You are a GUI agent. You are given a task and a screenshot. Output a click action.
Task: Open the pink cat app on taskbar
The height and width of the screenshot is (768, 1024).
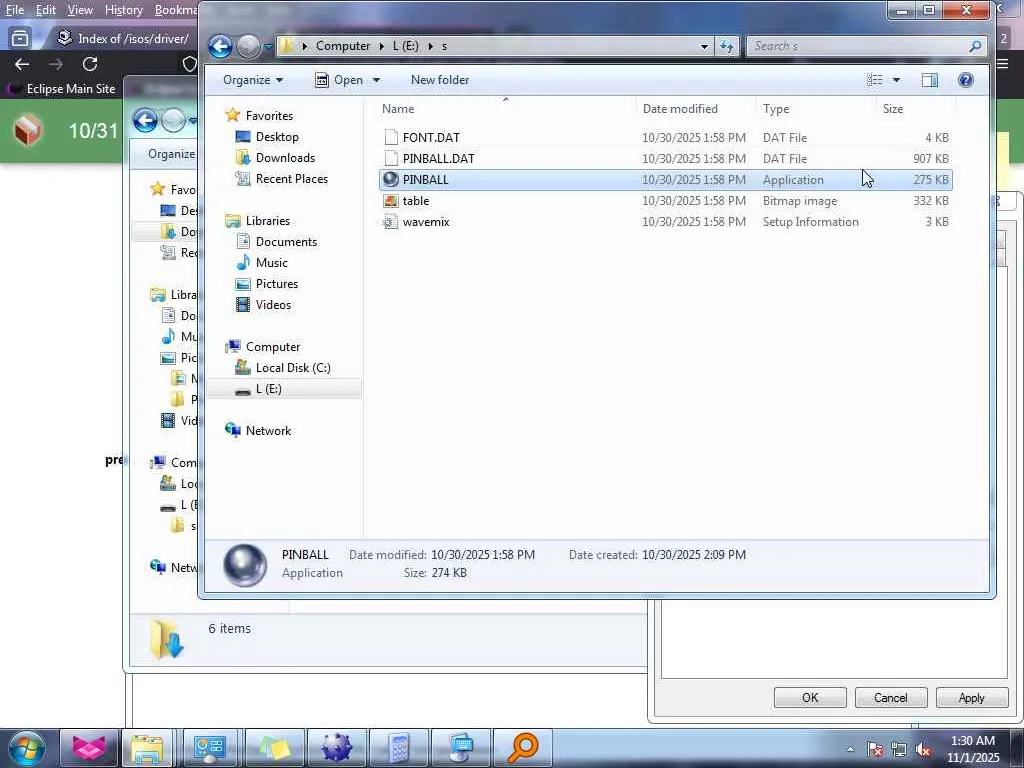(x=89, y=748)
